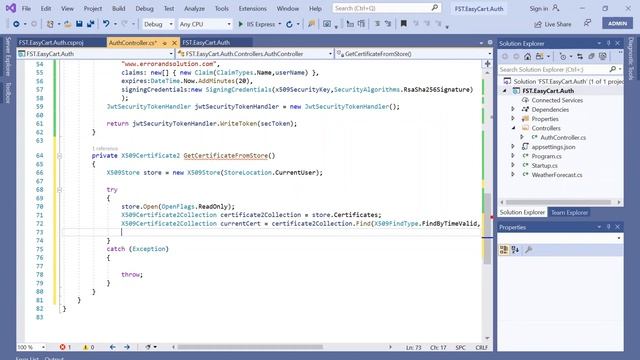Expand the Properties node in Solution Explorer
This screenshot has width=640, height=360.
click(x=513, y=119)
